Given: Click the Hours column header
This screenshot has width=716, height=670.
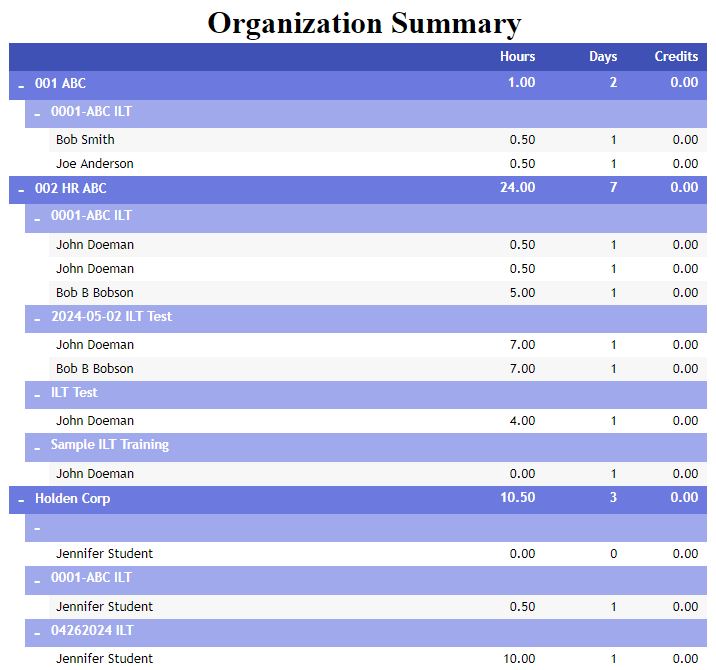Looking at the screenshot, I should [517, 57].
